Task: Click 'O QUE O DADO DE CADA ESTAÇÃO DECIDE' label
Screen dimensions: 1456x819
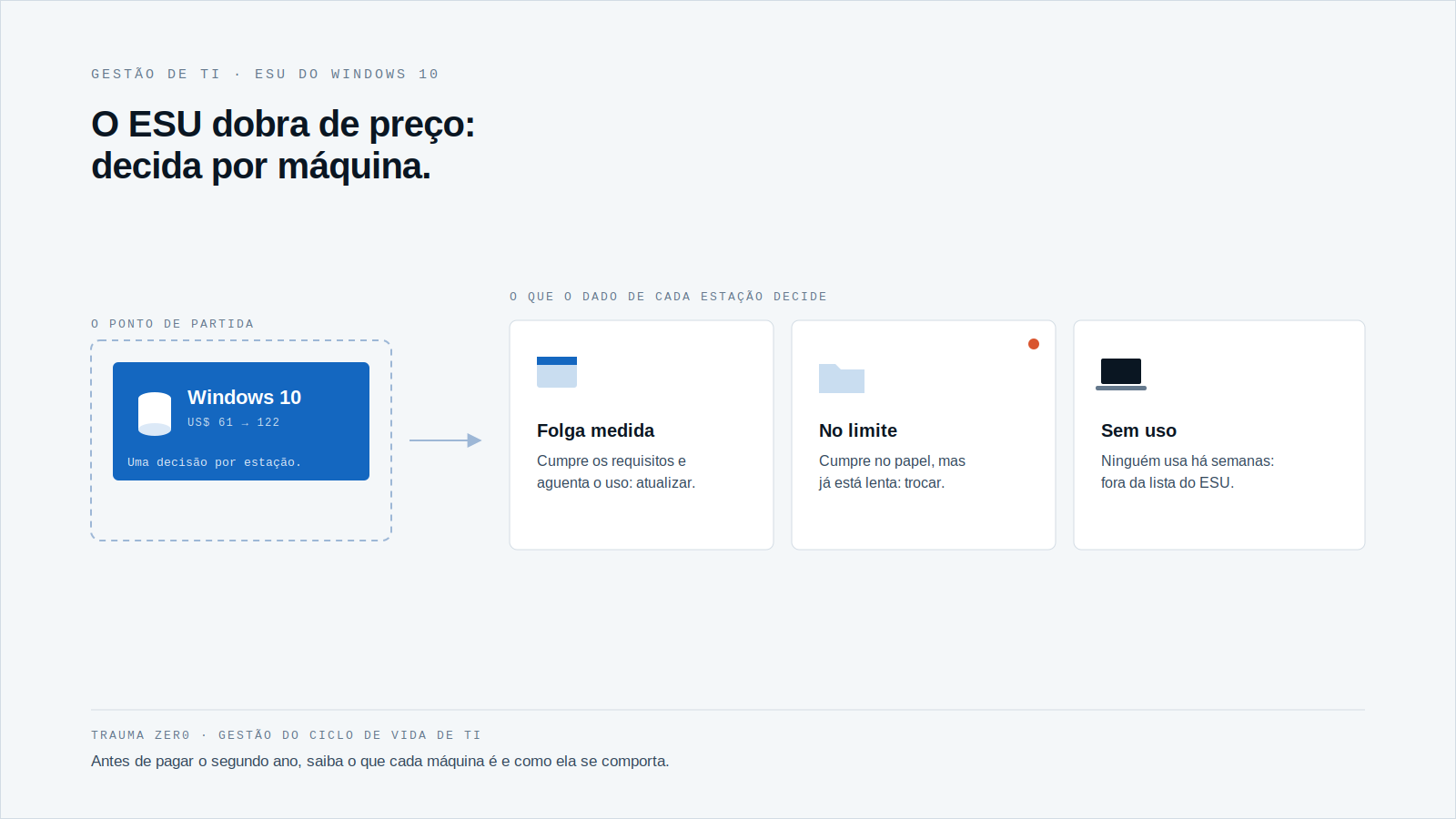Action: click(668, 297)
